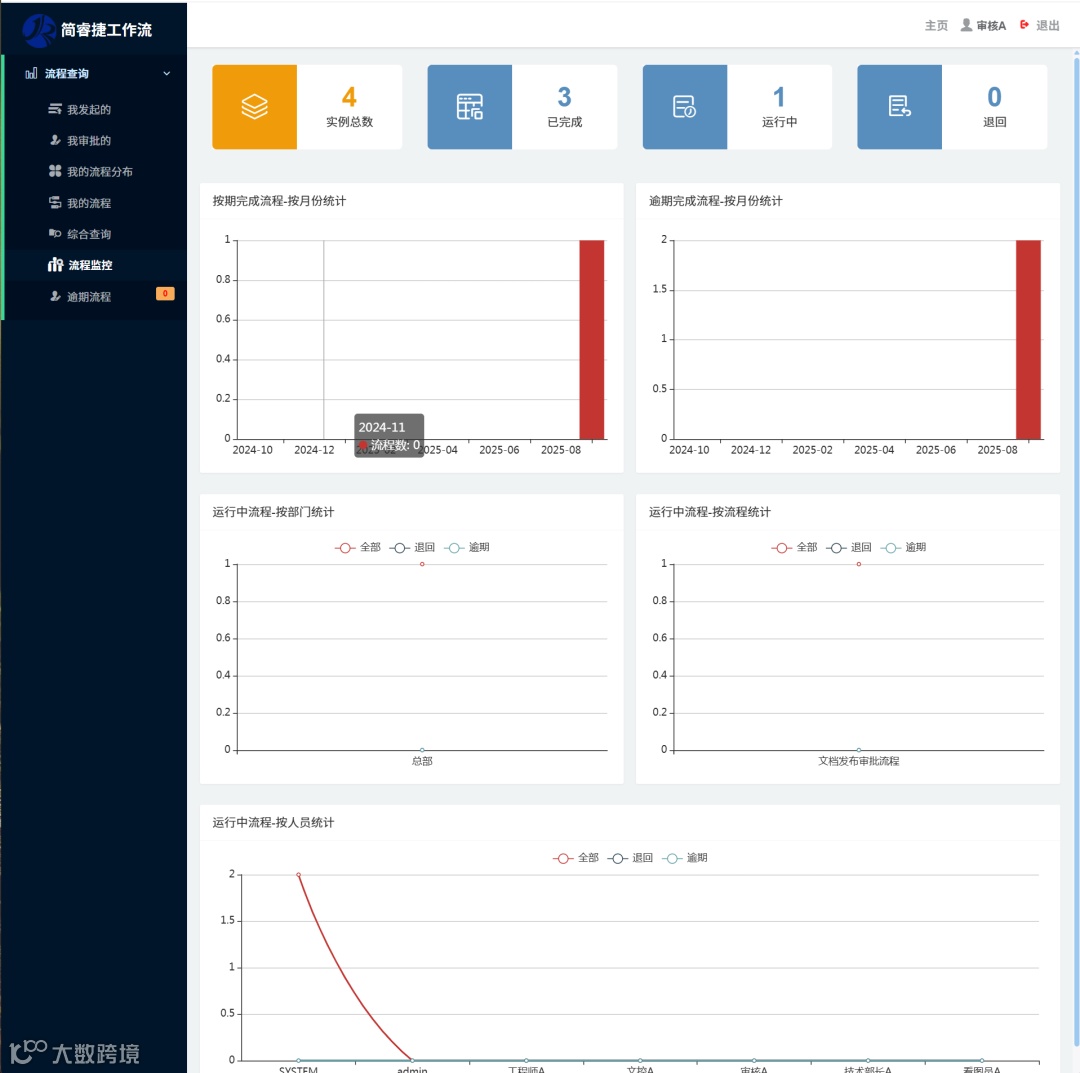Click the 总部 data point at value 1

[x=422, y=564]
